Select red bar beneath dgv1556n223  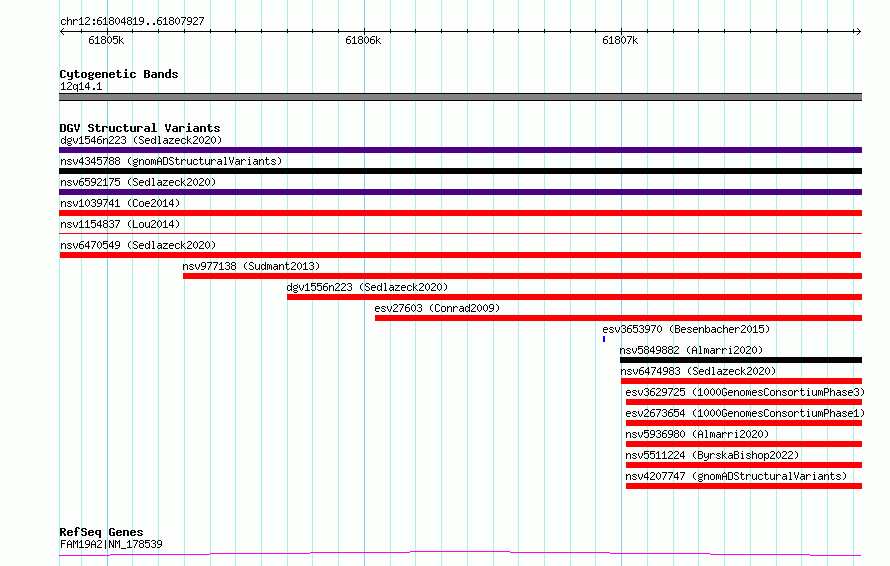tap(574, 297)
